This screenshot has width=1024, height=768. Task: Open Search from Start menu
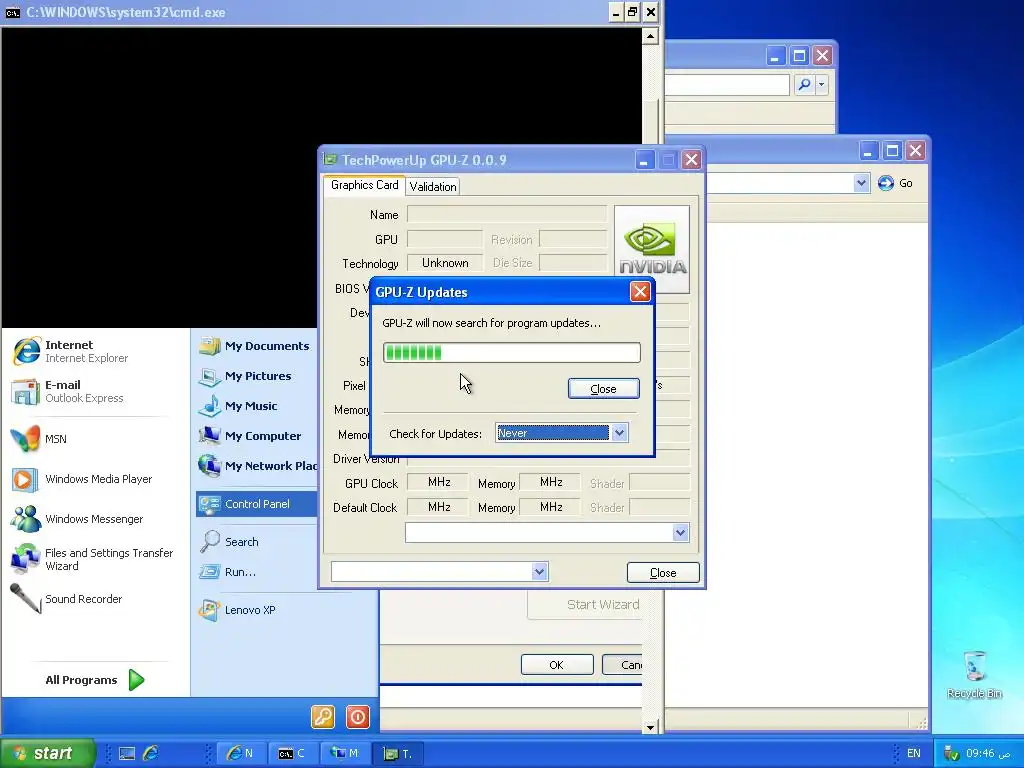229,541
